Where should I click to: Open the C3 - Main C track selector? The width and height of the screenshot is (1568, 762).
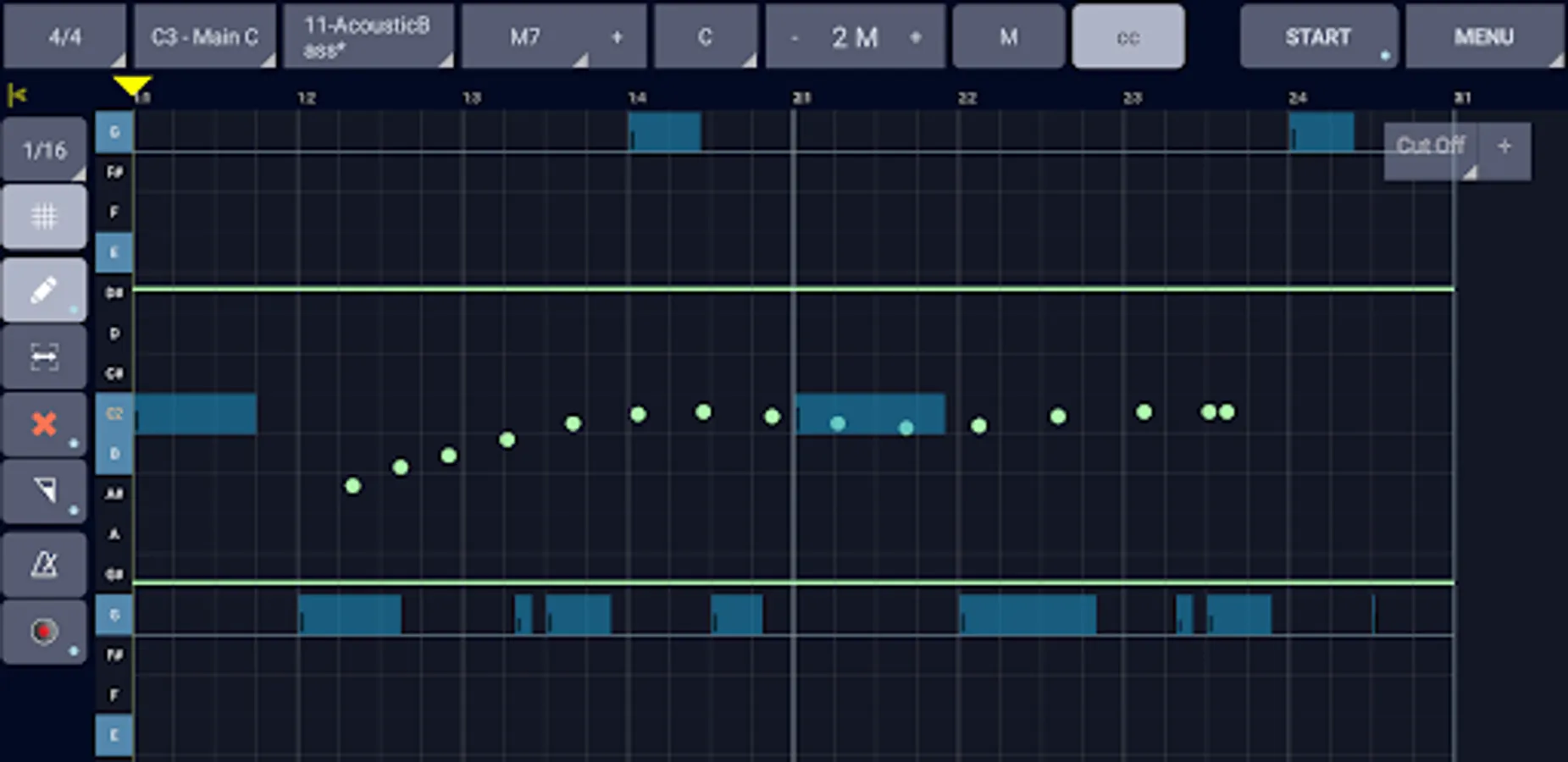[205, 36]
